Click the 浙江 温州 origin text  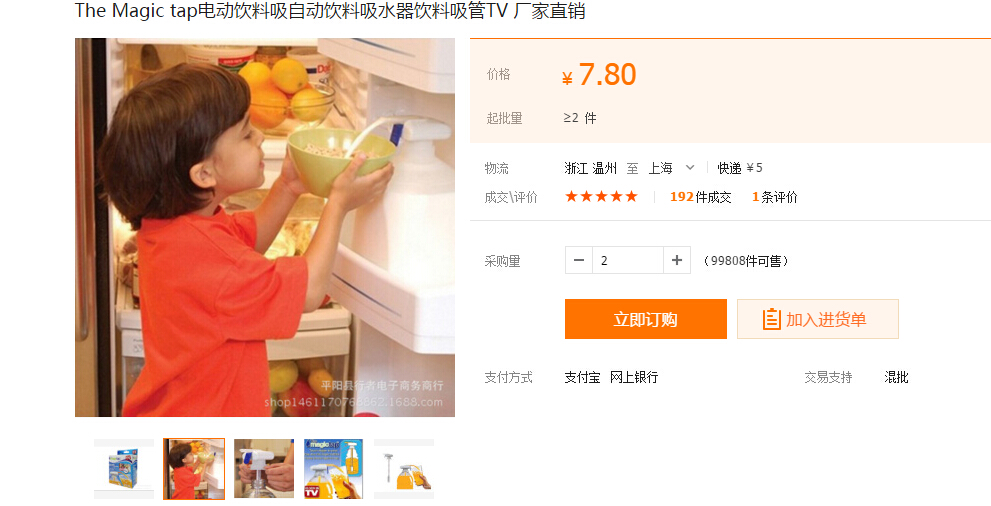(590, 168)
